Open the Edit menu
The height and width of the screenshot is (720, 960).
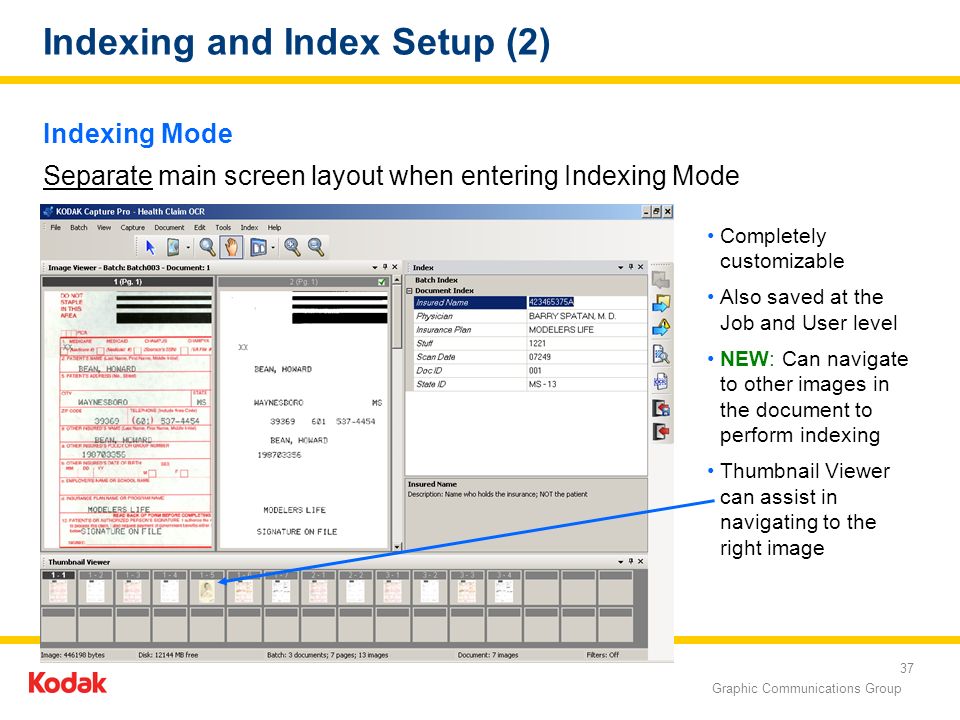(200, 227)
